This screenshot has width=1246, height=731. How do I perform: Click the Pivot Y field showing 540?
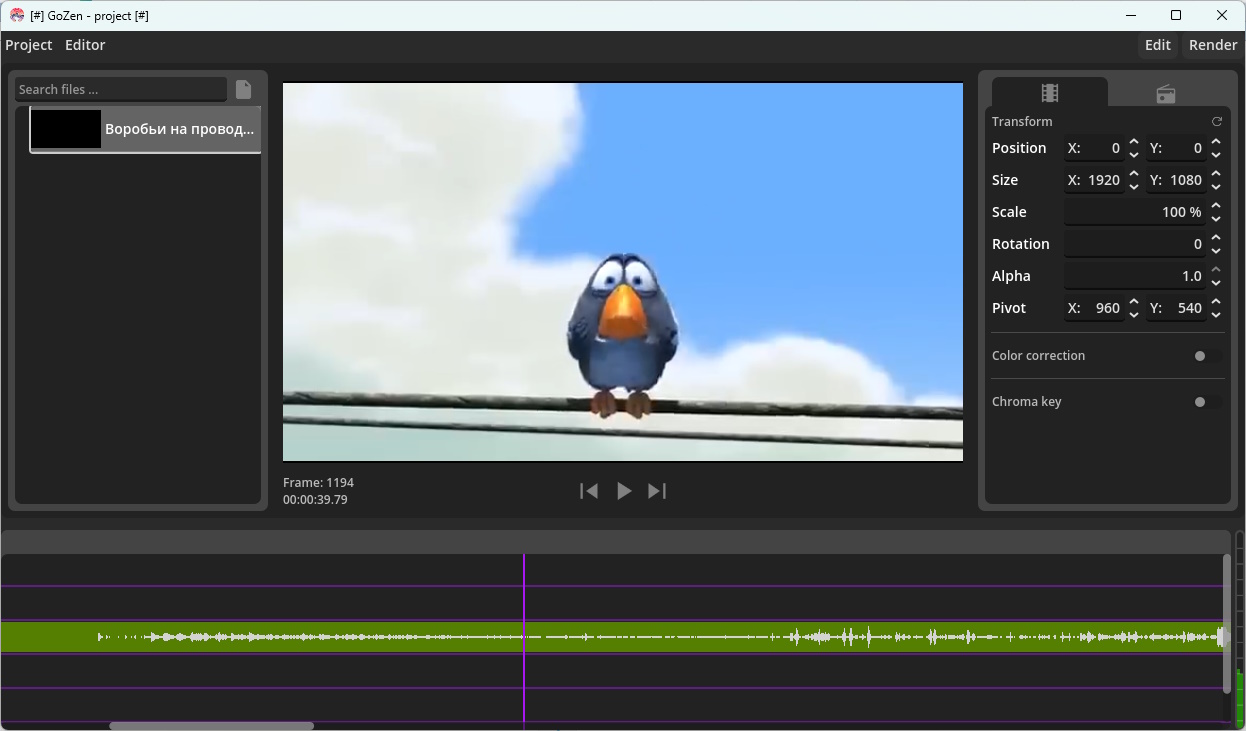click(1177, 308)
